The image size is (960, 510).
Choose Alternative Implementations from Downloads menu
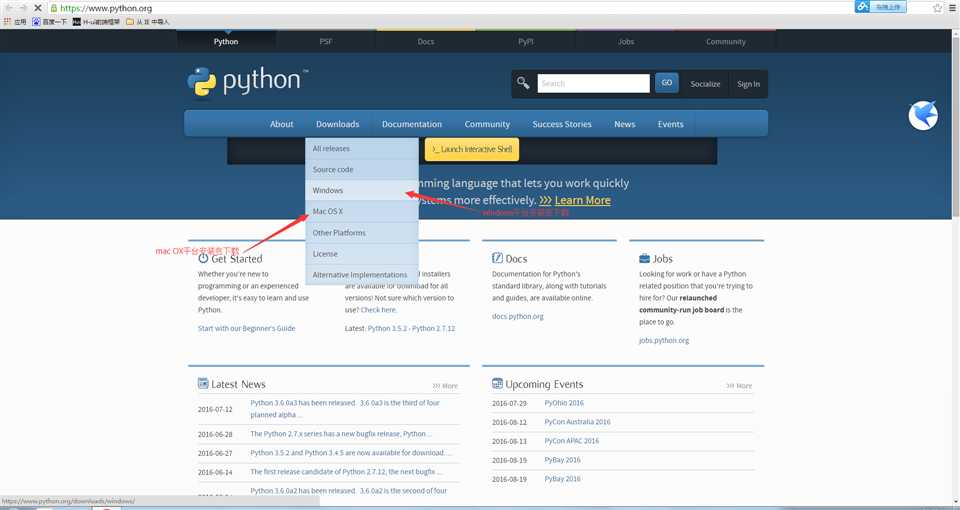362,275
